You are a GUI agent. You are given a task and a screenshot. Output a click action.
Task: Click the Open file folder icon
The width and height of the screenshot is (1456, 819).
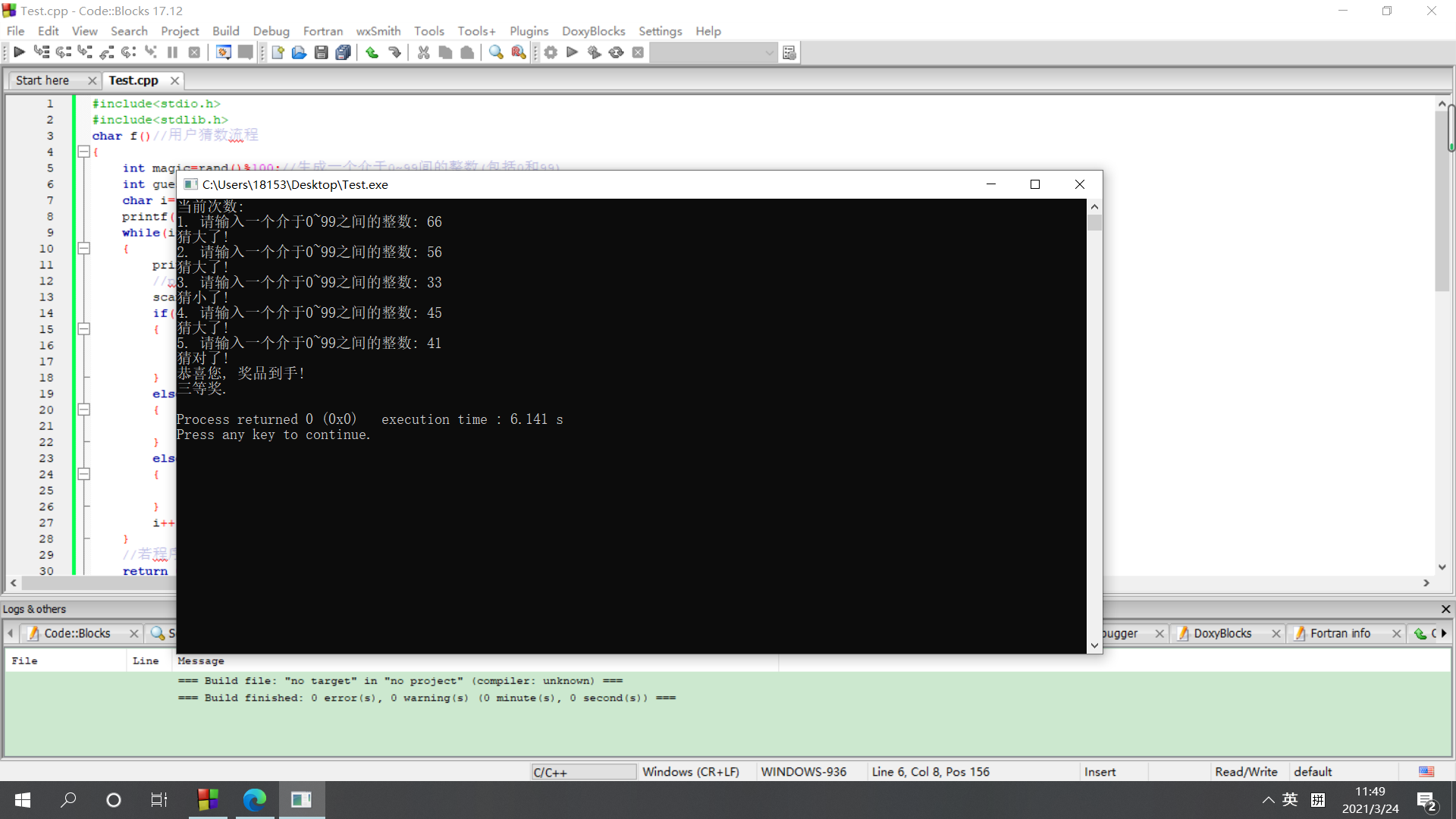[299, 52]
